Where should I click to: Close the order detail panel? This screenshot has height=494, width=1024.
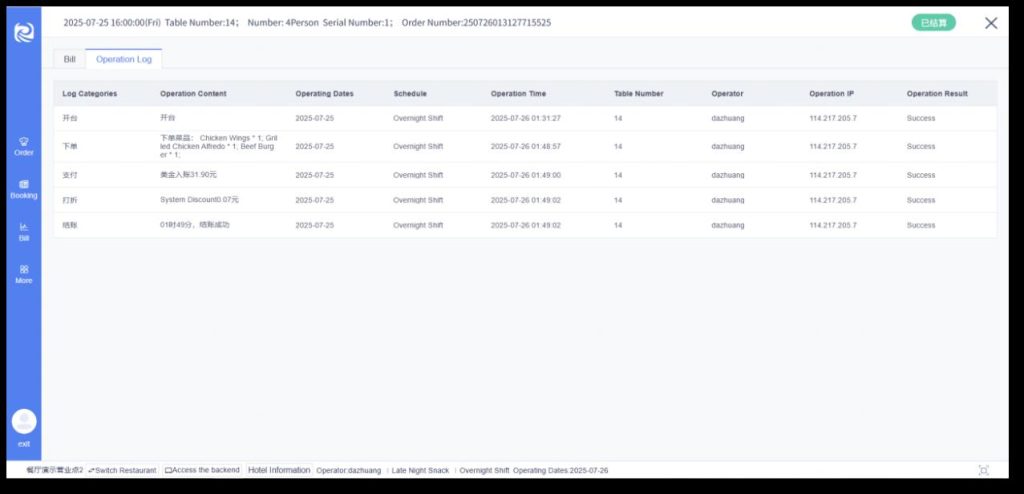click(990, 23)
